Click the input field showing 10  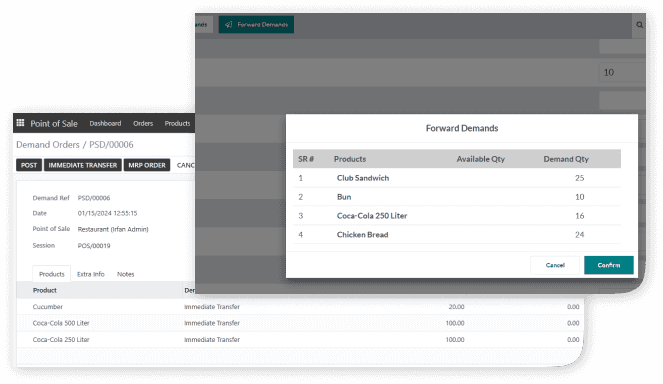click(622, 72)
